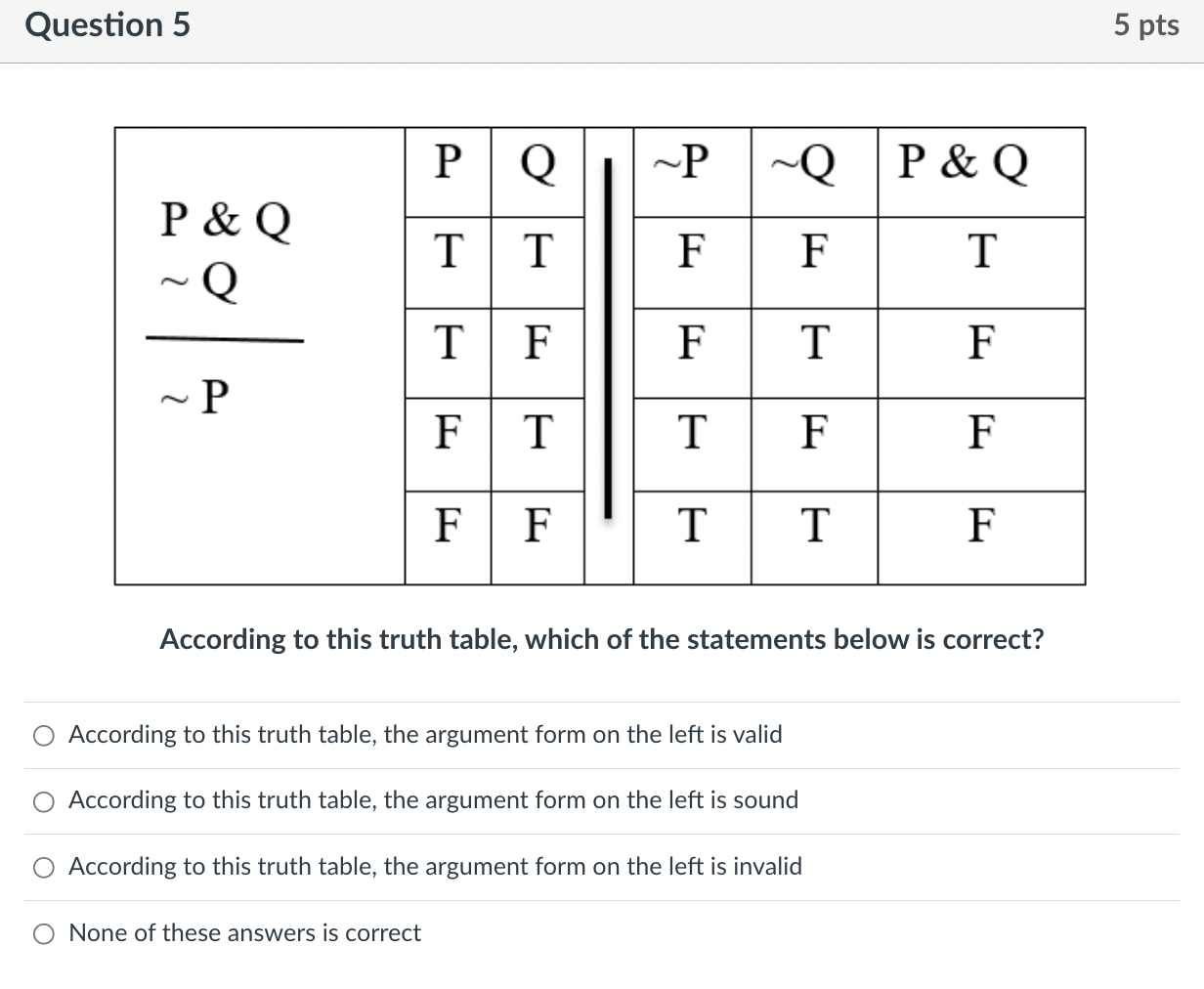Select the radio button for "argument form is valid"
The image size is (1204, 989).
click(43, 736)
